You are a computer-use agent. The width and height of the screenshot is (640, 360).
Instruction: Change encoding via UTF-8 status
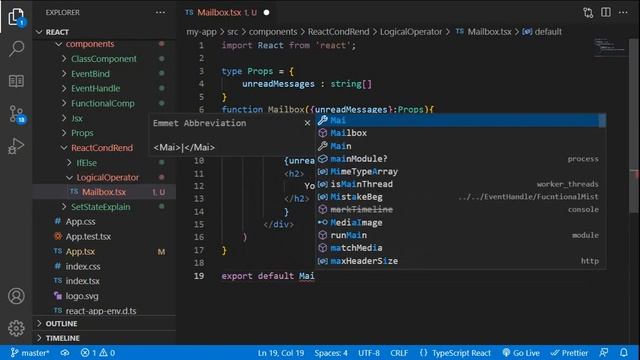369,353
